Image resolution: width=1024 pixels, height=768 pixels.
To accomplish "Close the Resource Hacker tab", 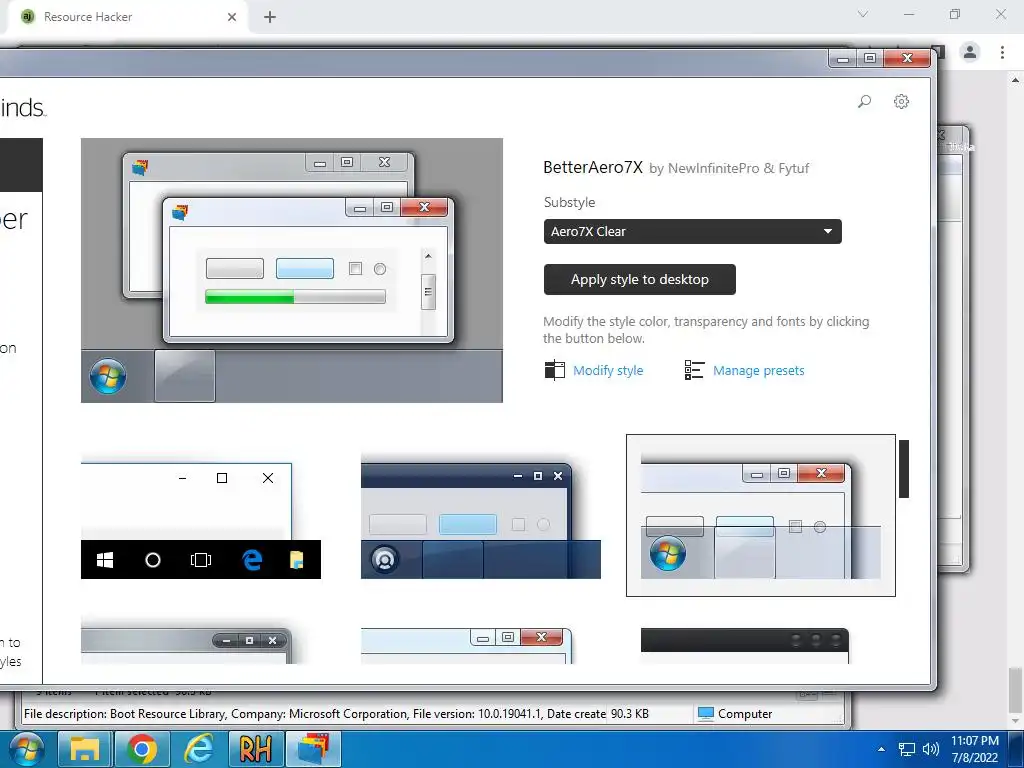I will coord(232,17).
